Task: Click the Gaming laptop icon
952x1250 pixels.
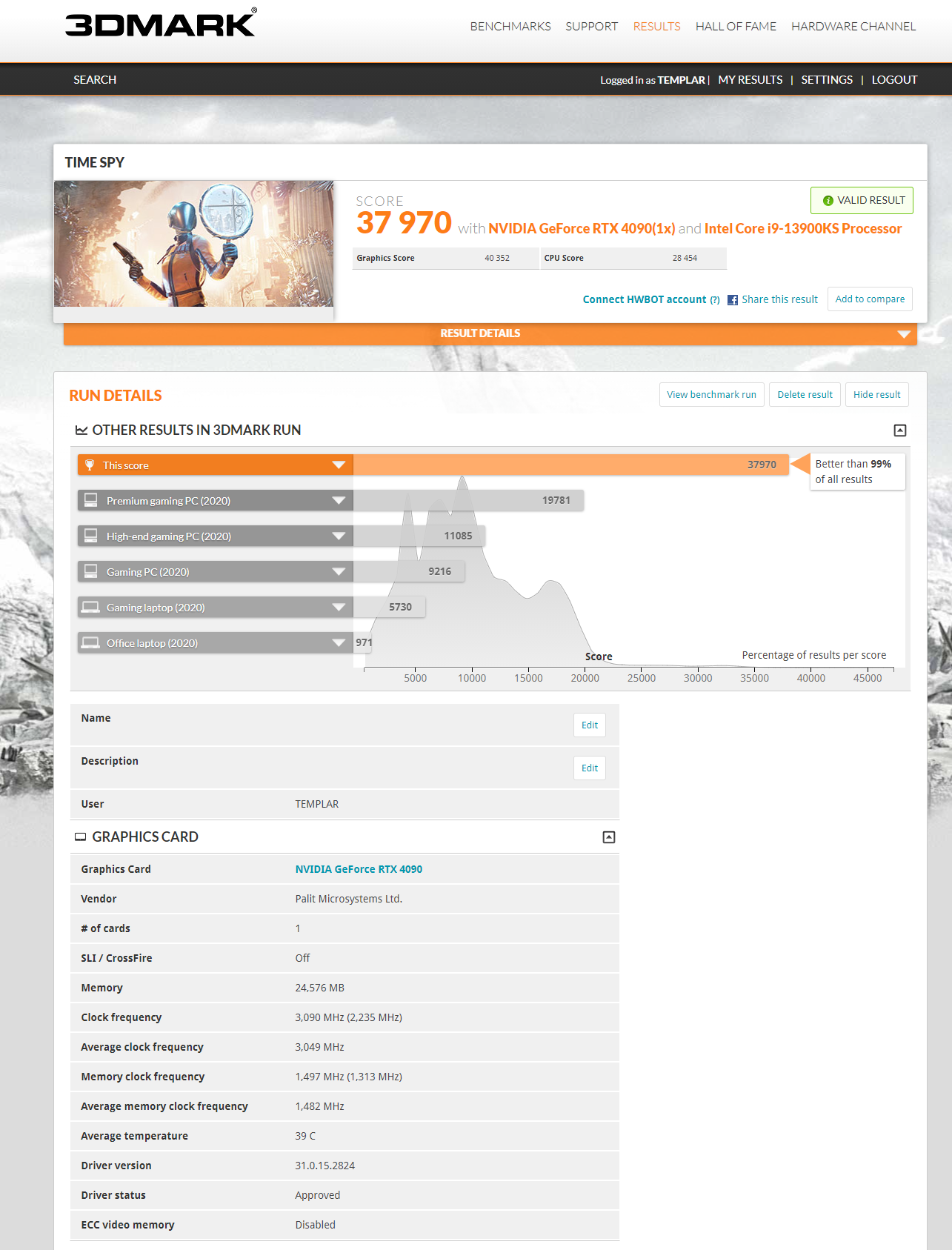Action: coord(91,608)
